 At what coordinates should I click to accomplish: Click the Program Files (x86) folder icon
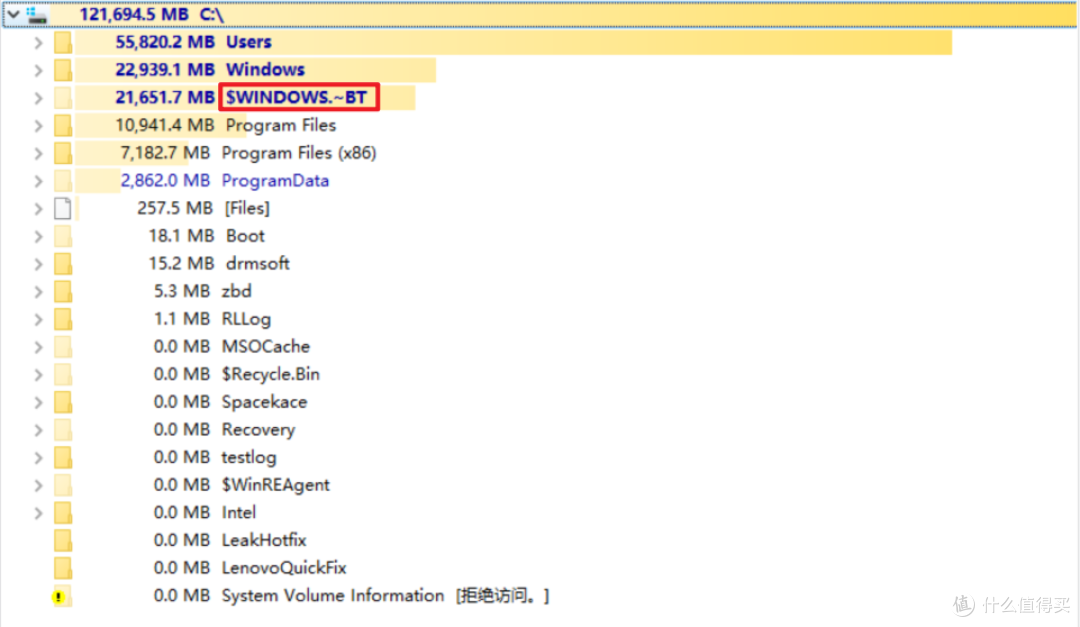click(63, 153)
